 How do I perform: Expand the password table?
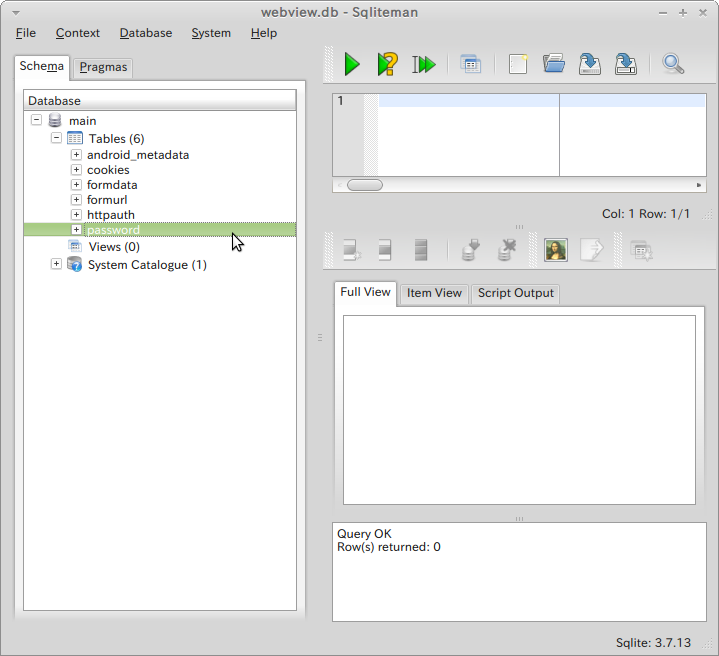click(76, 230)
